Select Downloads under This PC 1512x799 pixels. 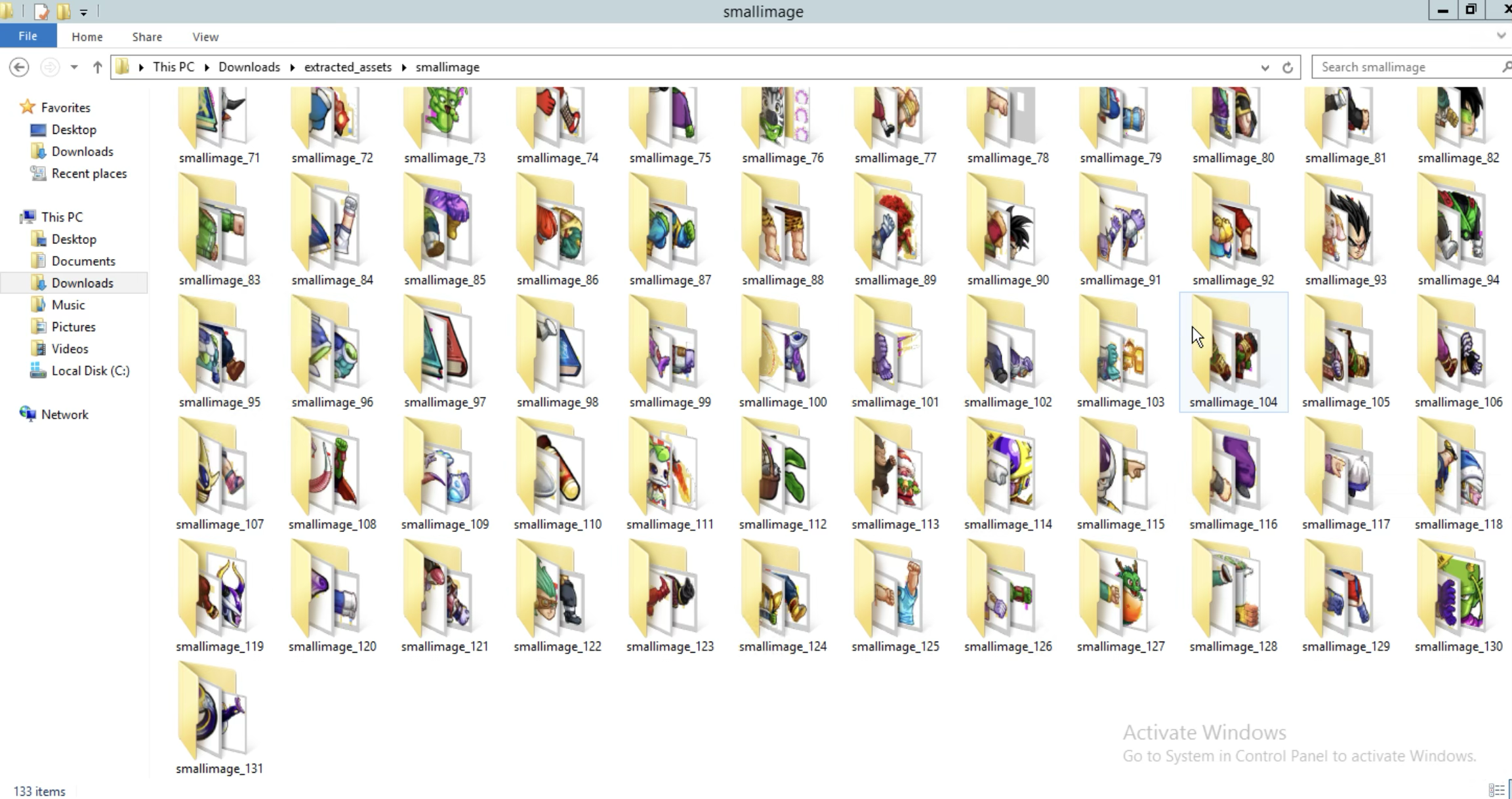pyautogui.click(x=83, y=283)
